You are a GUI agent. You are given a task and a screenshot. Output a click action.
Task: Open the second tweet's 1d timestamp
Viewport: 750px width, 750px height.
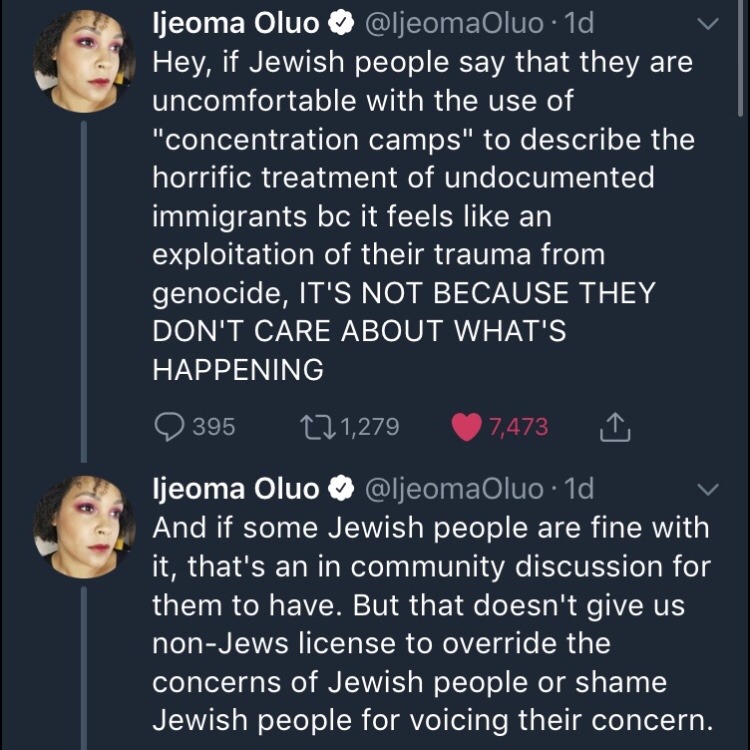(x=579, y=489)
